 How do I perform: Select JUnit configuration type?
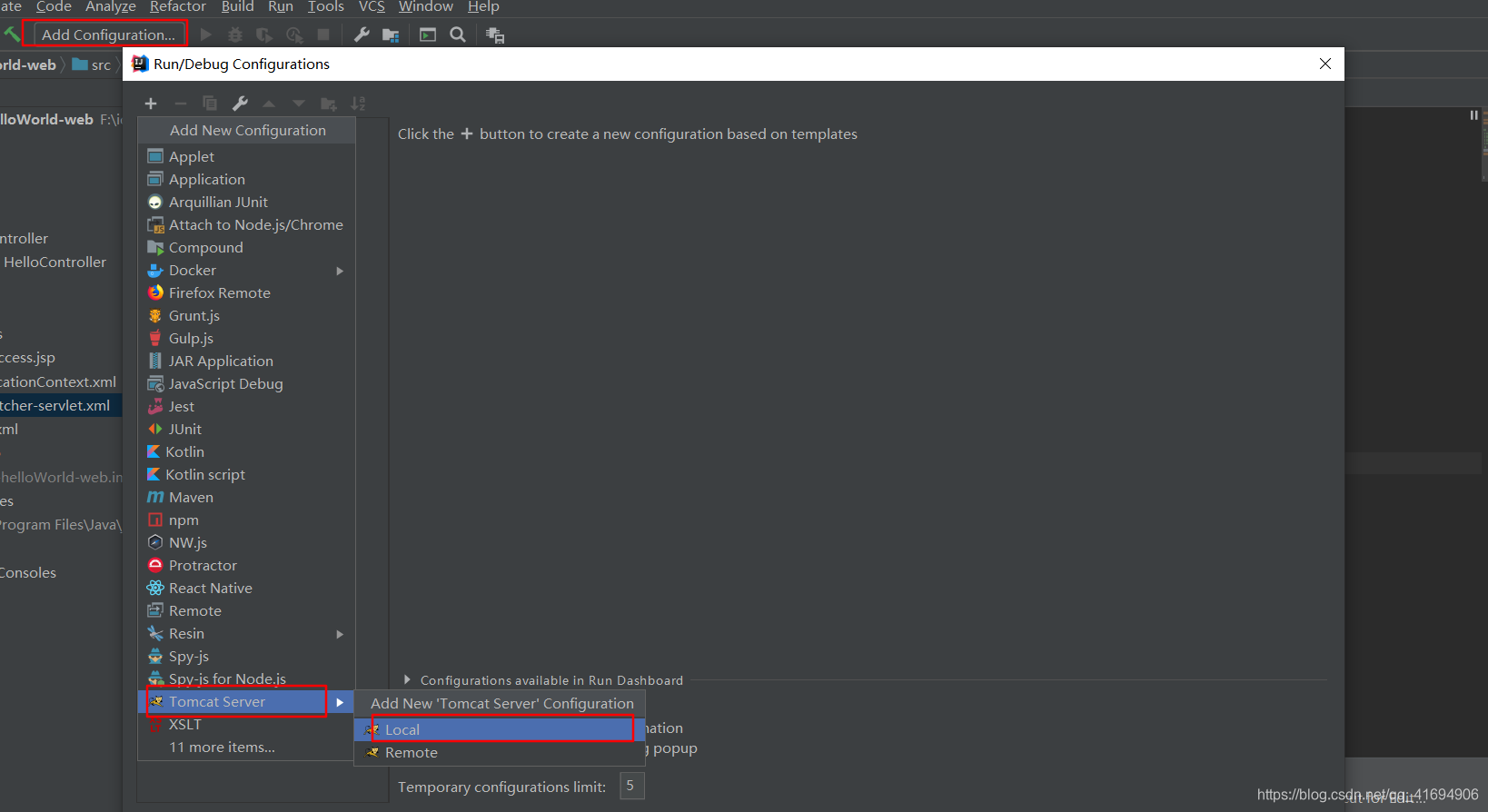click(x=245, y=429)
